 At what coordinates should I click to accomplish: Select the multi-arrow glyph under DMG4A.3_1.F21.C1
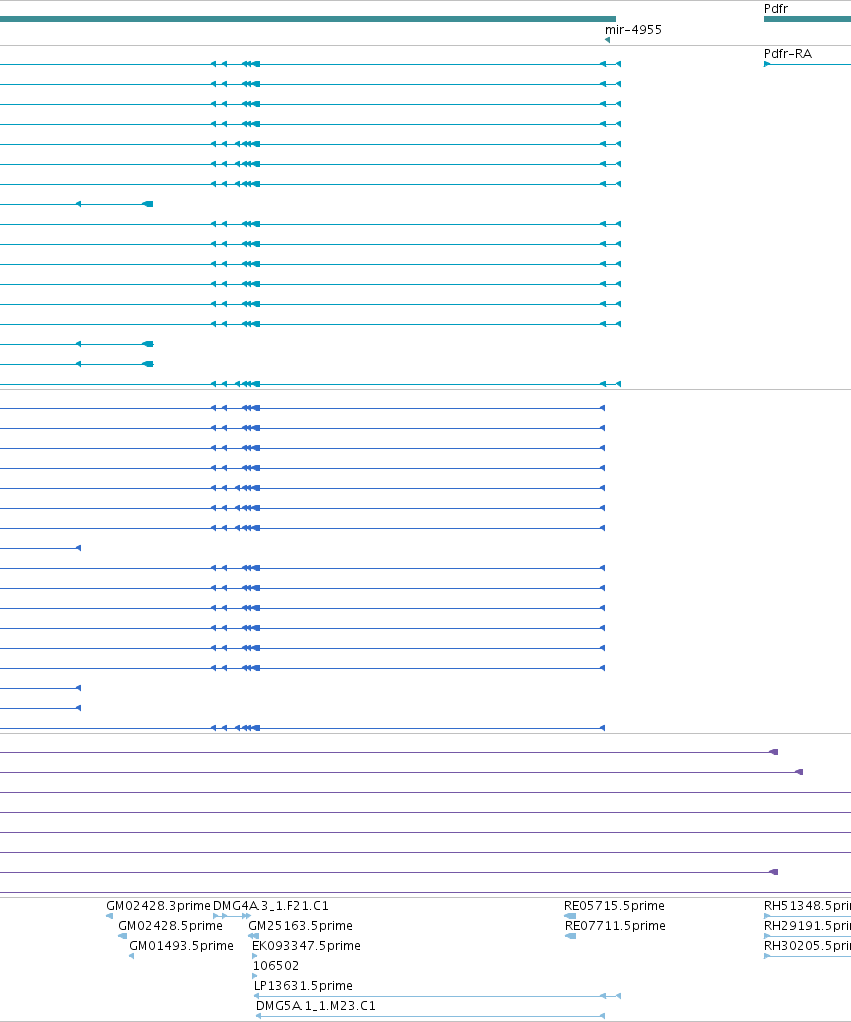click(x=232, y=916)
